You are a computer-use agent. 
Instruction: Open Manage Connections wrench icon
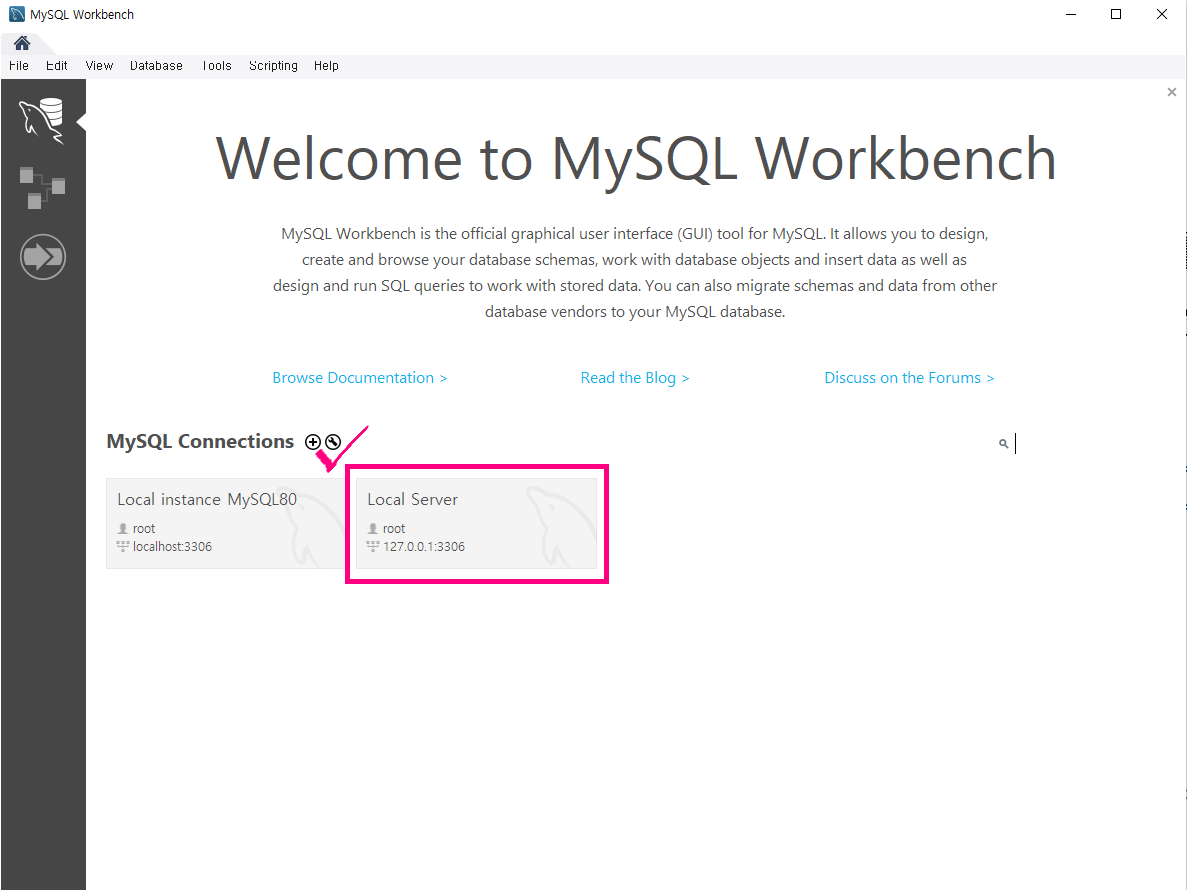pyautogui.click(x=333, y=442)
